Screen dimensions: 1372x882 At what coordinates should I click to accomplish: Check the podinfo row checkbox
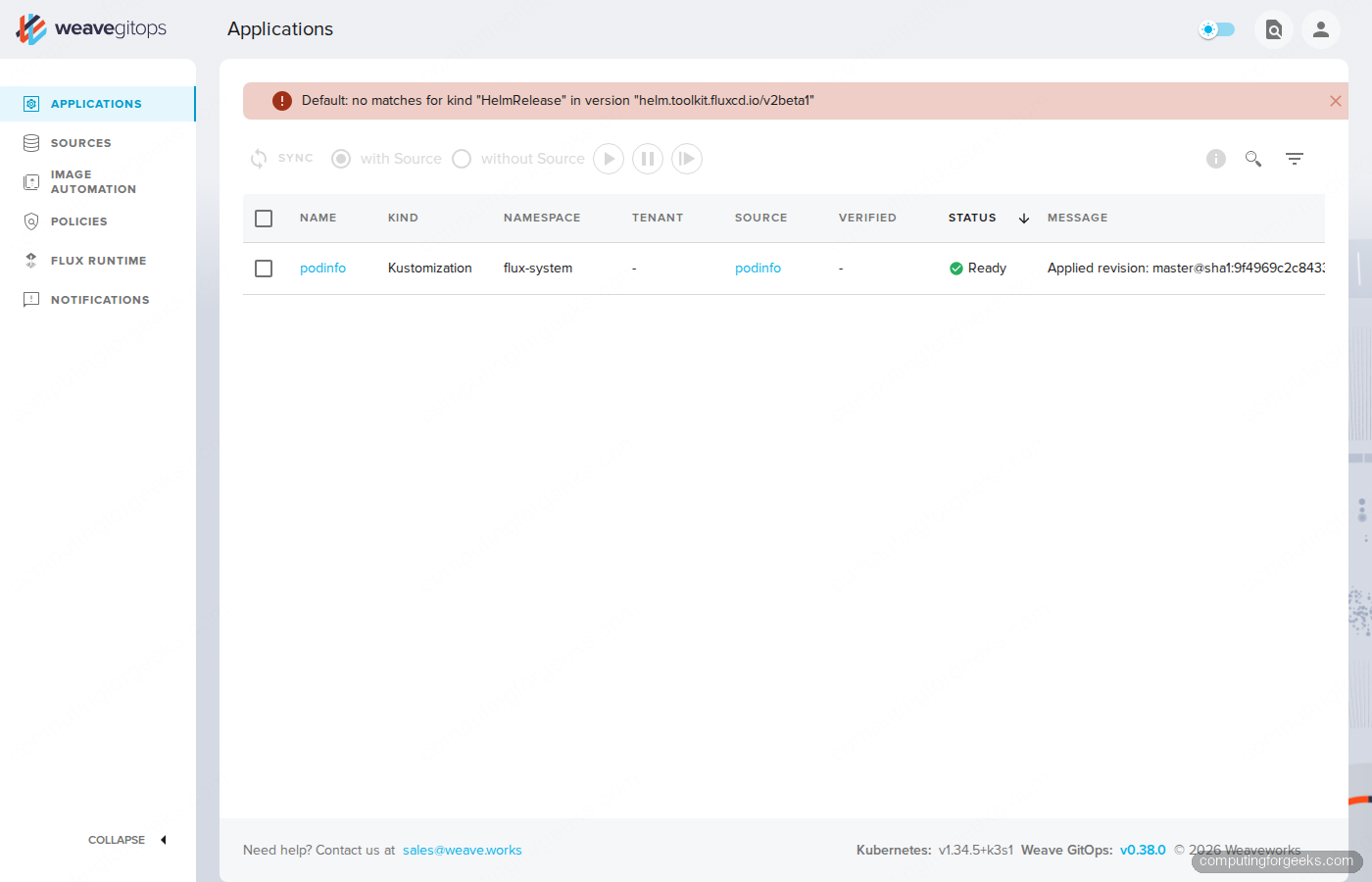(x=264, y=269)
